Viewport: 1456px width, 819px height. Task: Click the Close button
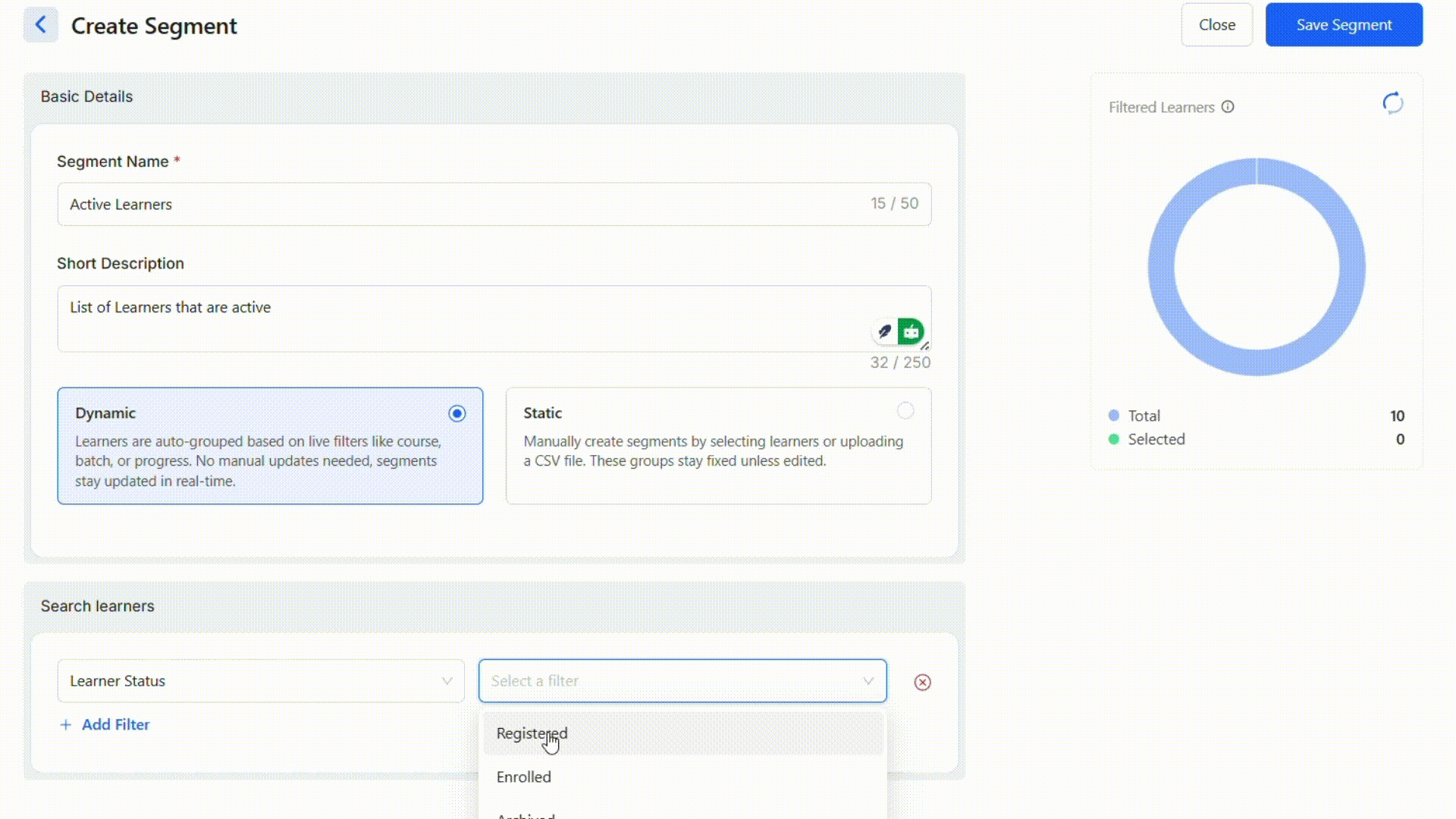pyautogui.click(x=1216, y=25)
